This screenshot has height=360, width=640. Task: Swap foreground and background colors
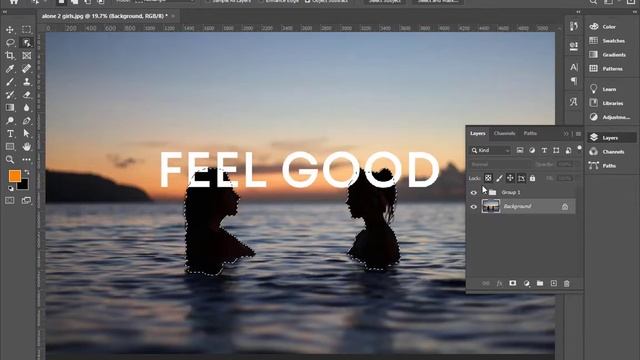[x=27, y=172]
